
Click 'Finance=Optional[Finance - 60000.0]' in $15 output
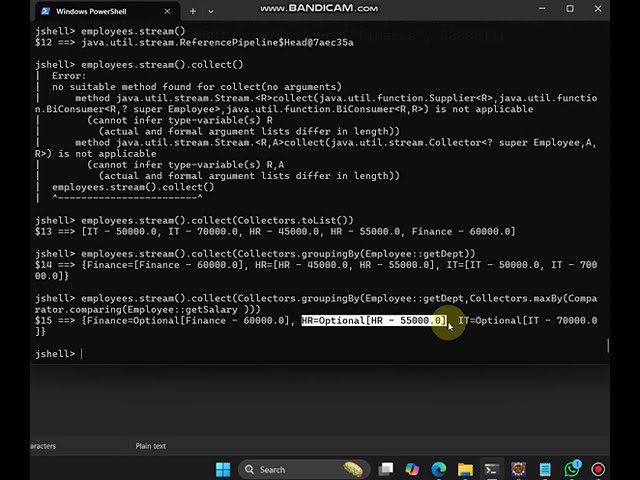[188, 320]
